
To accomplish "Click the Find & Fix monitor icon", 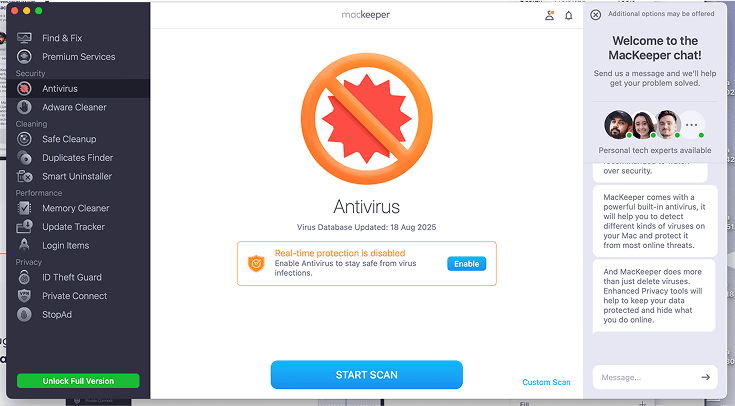I will (x=24, y=38).
